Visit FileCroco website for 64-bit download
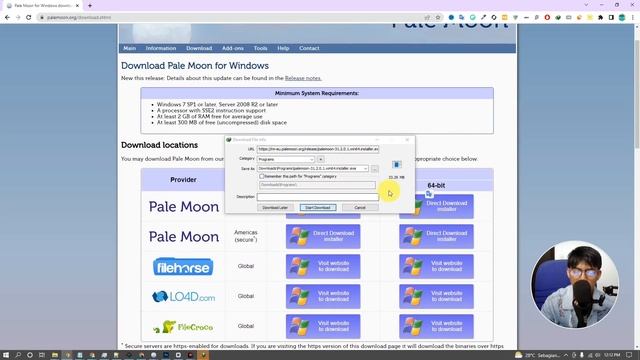 436,326
